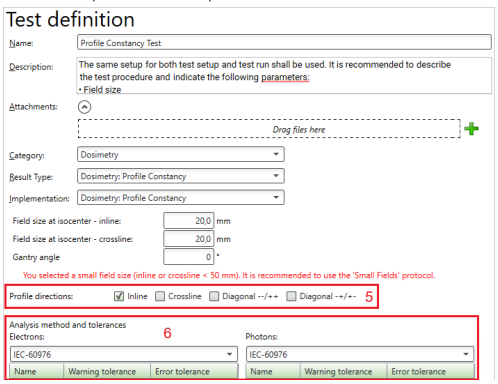The width and height of the screenshot is (498, 384).
Task: Enable the Crossline profile direction
Action: click(160, 296)
